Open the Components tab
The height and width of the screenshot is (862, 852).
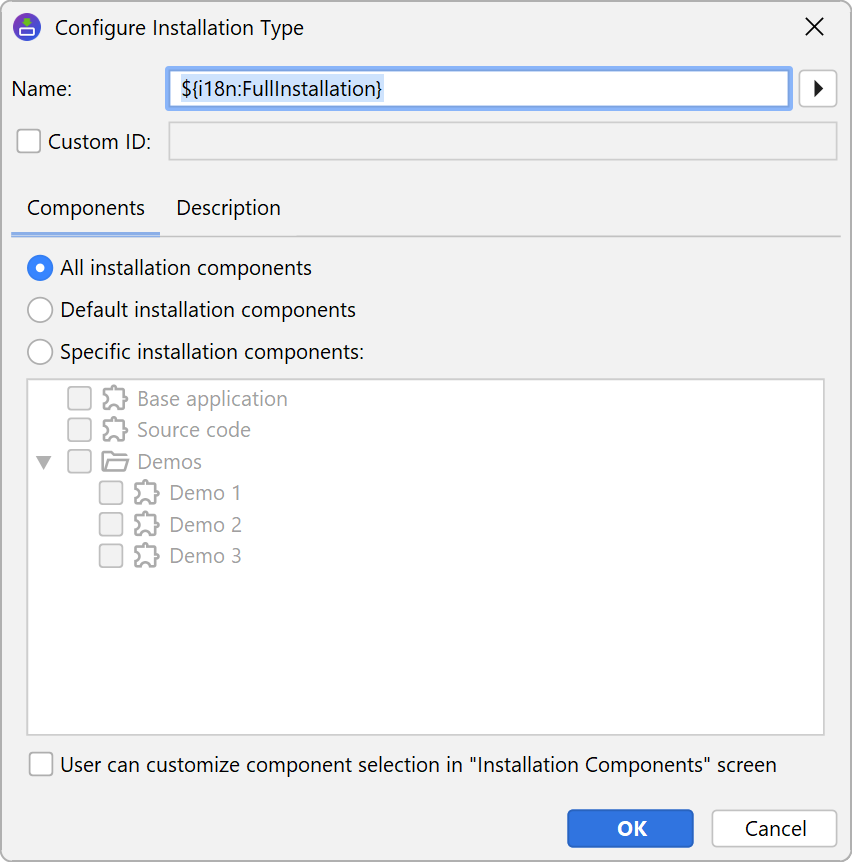[x=86, y=208]
